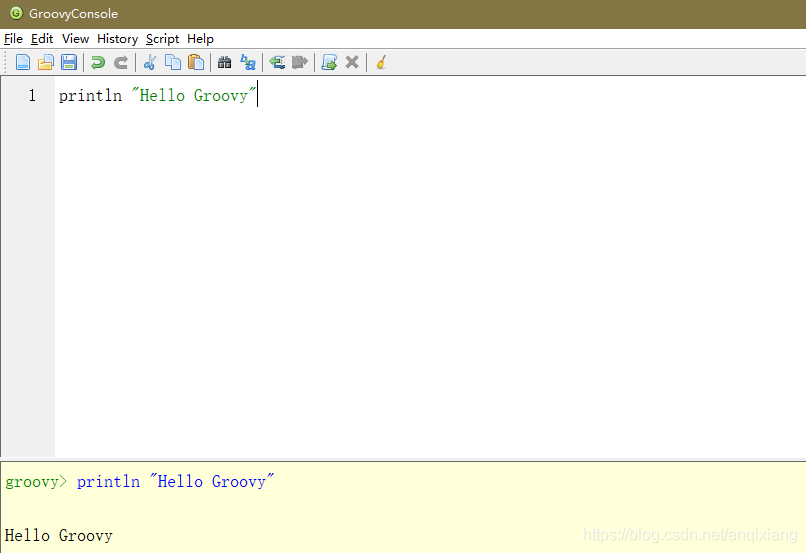Click the gray Redo arrow icon
806x553 pixels.
point(121,62)
